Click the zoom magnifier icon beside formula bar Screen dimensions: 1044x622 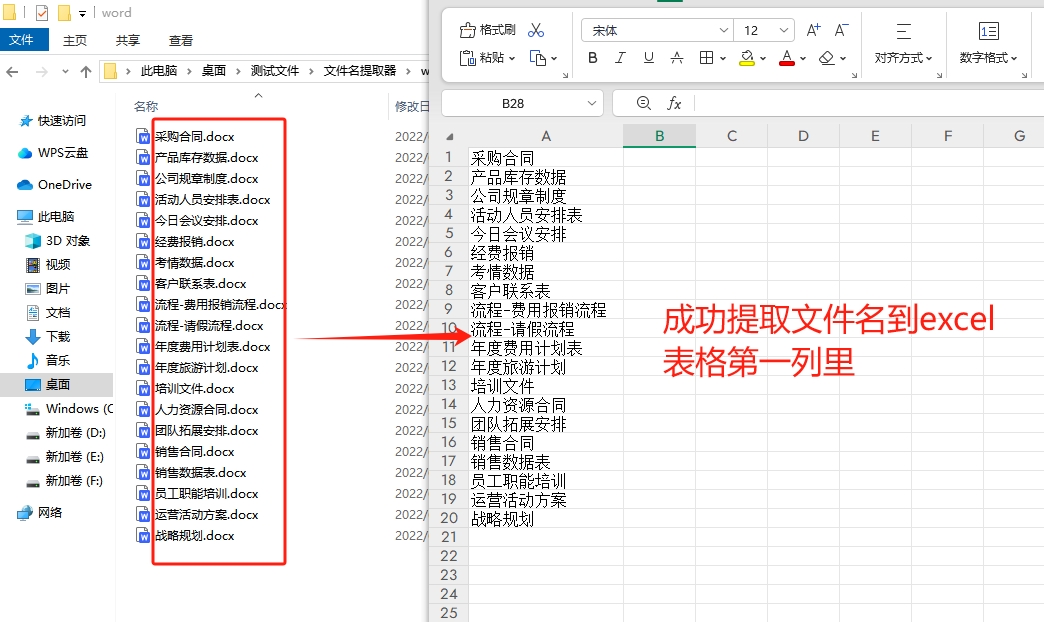pos(643,103)
